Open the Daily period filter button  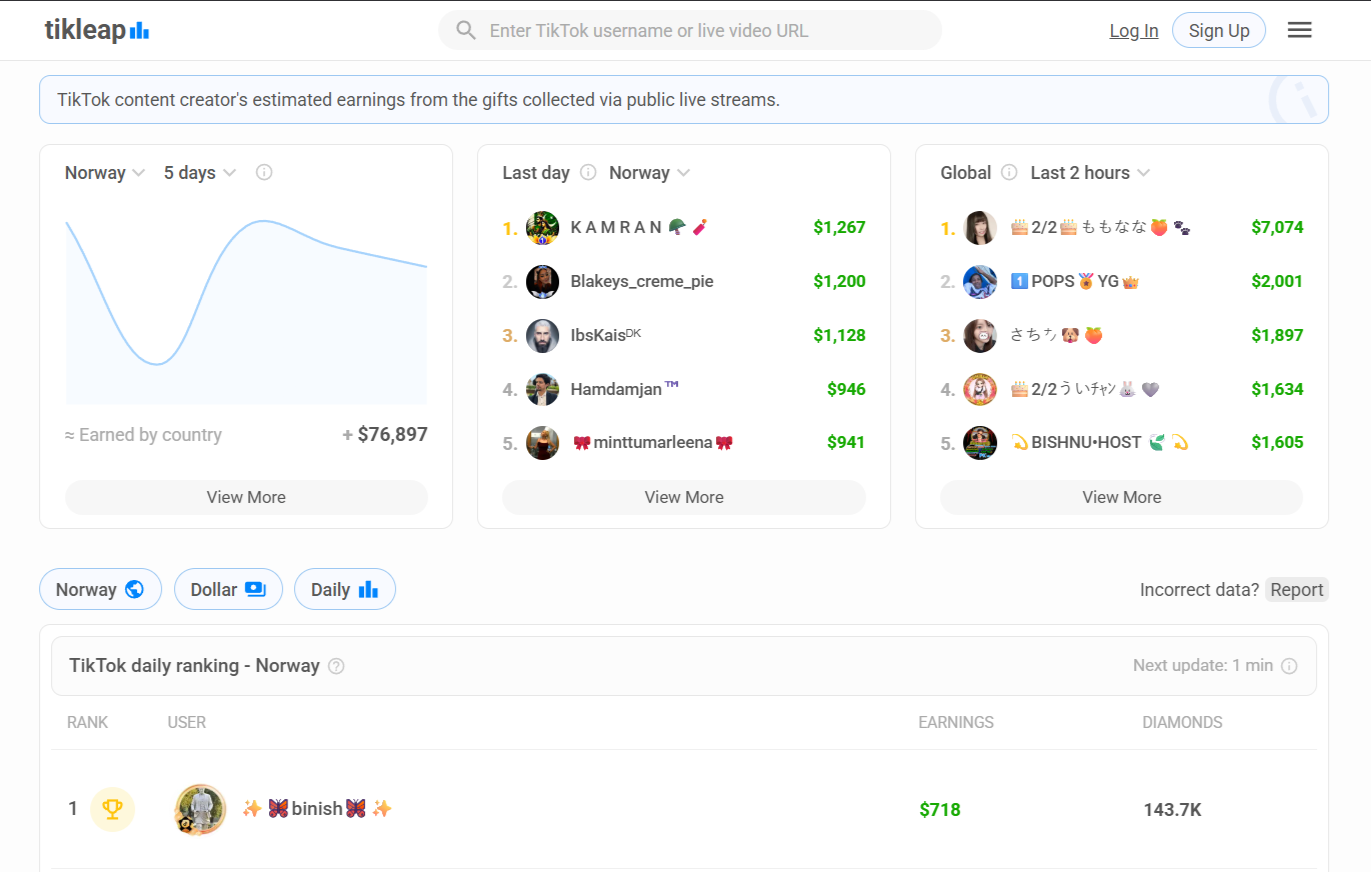(x=345, y=589)
